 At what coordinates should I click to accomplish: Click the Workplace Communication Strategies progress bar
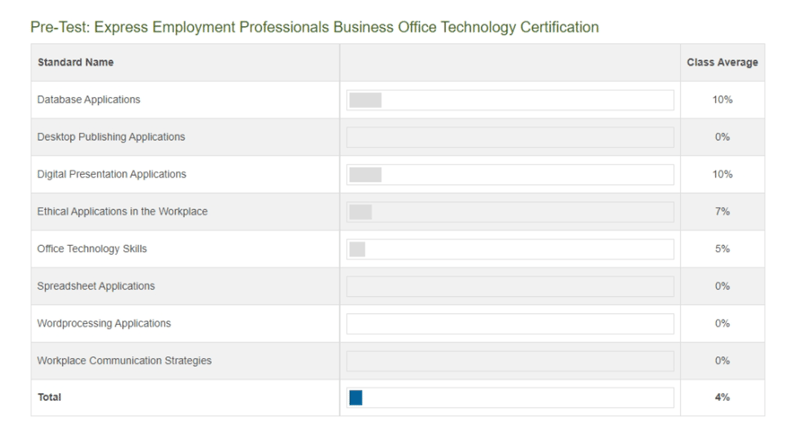(x=510, y=361)
